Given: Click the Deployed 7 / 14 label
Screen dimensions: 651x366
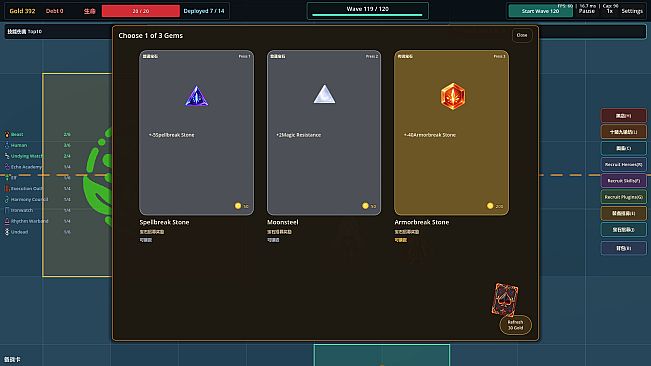Looking at the screenshot, I should pos(204,11).
